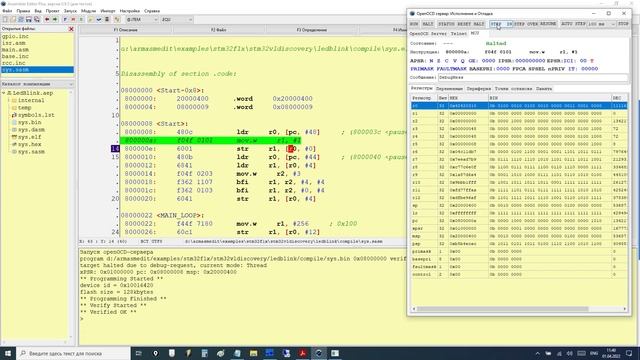
Task: Open the Правка menu
Action: pos(23,11)
